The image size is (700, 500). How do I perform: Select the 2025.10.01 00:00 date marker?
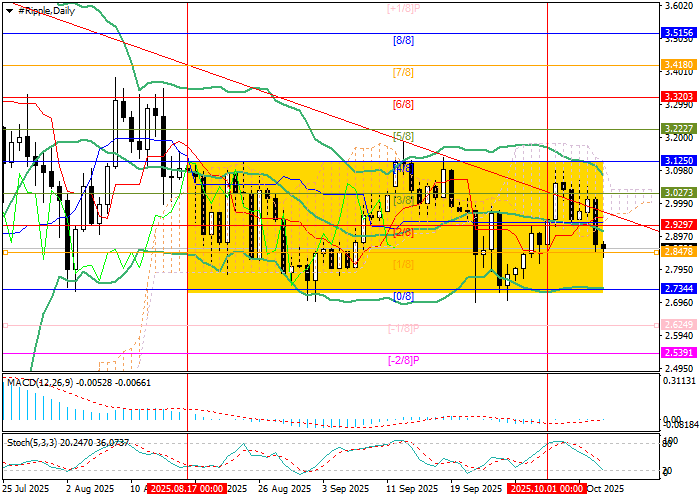pyautogui.click(x=546, y=489)
